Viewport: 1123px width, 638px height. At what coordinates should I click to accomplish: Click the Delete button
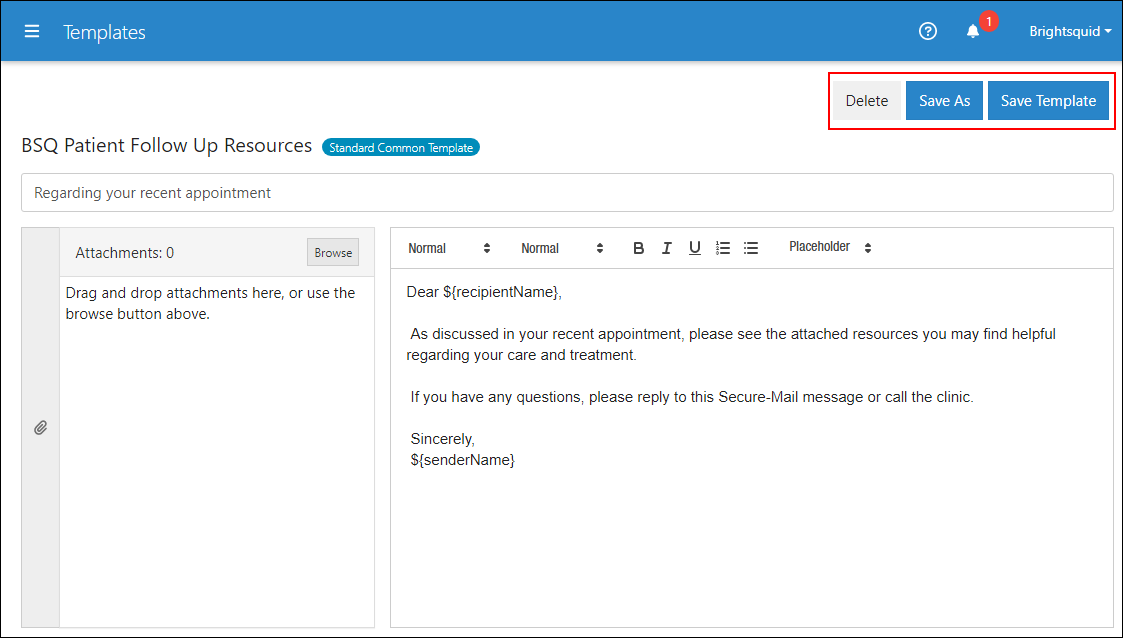coord(867,101)
